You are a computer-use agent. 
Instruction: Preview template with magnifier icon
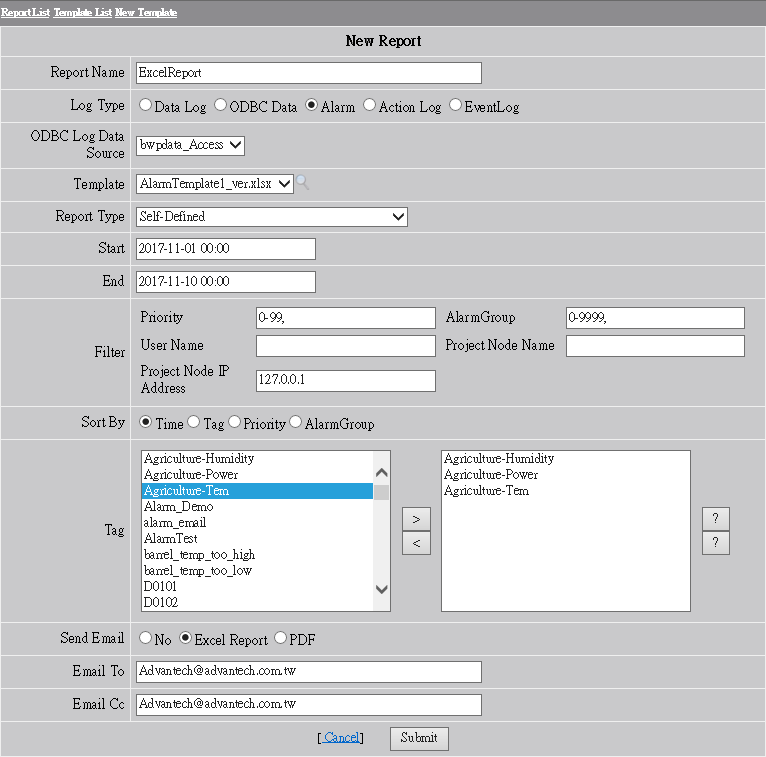click(x=302, y=183)
